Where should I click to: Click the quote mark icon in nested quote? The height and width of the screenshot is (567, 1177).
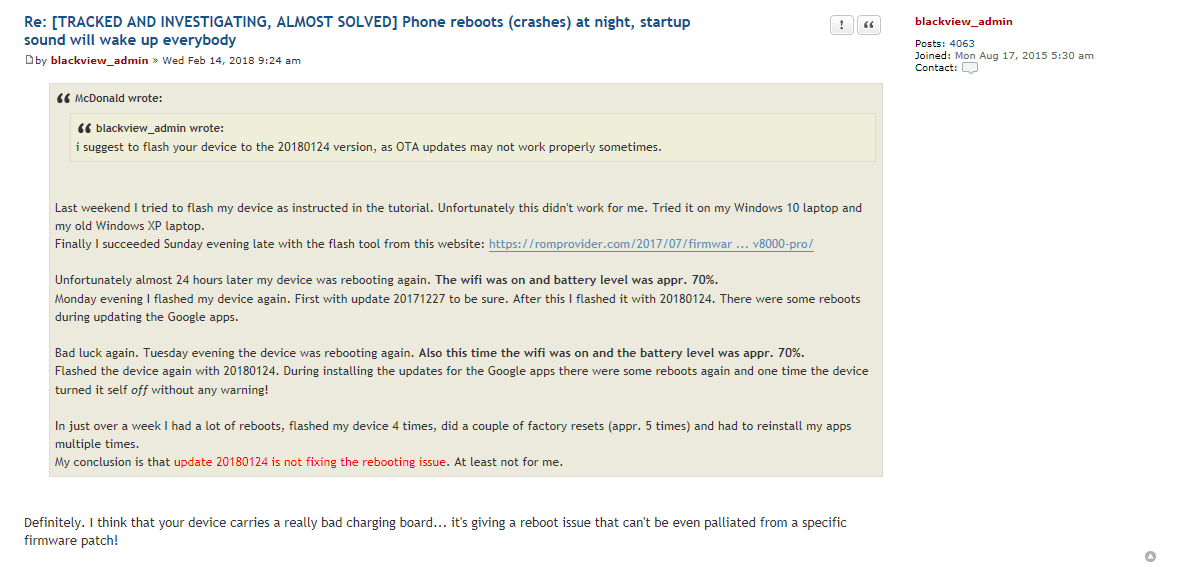click(x=84, y=128)
